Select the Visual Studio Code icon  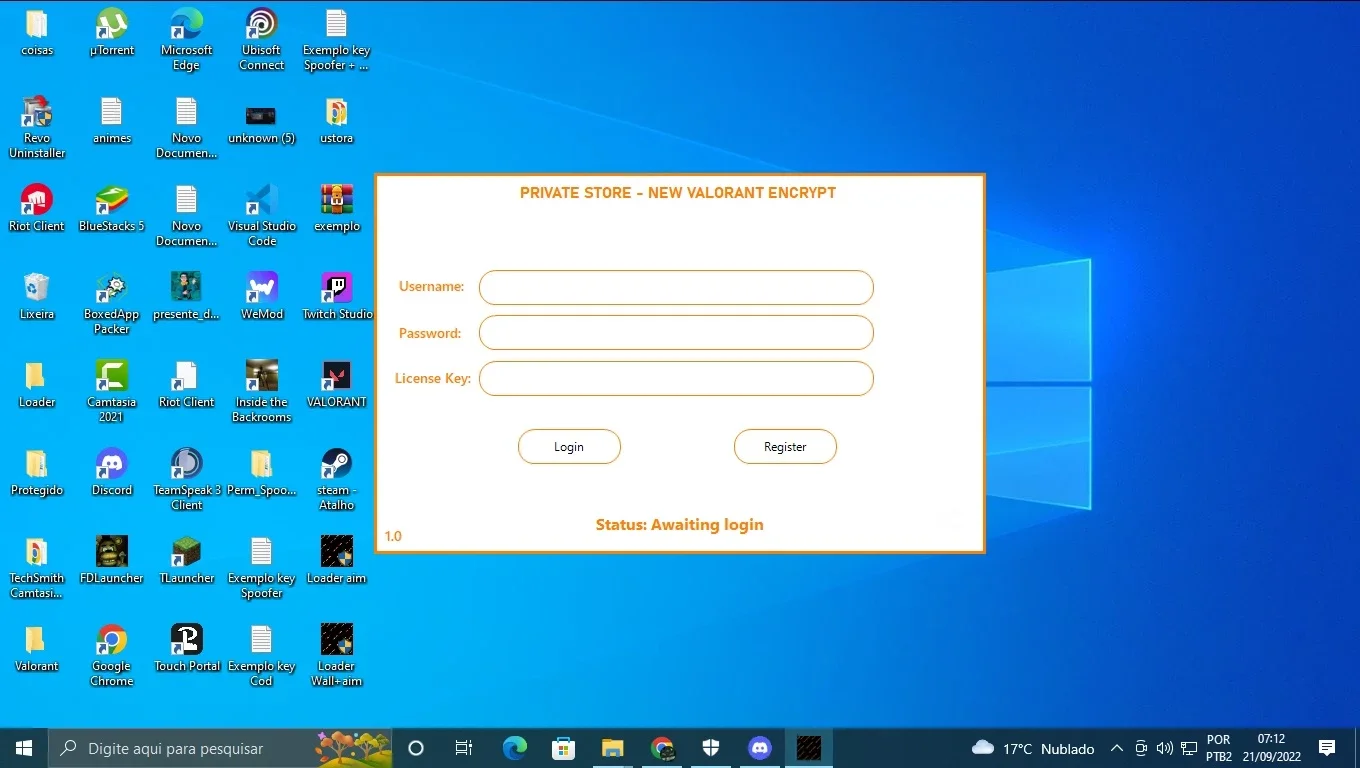pos(262,215)
